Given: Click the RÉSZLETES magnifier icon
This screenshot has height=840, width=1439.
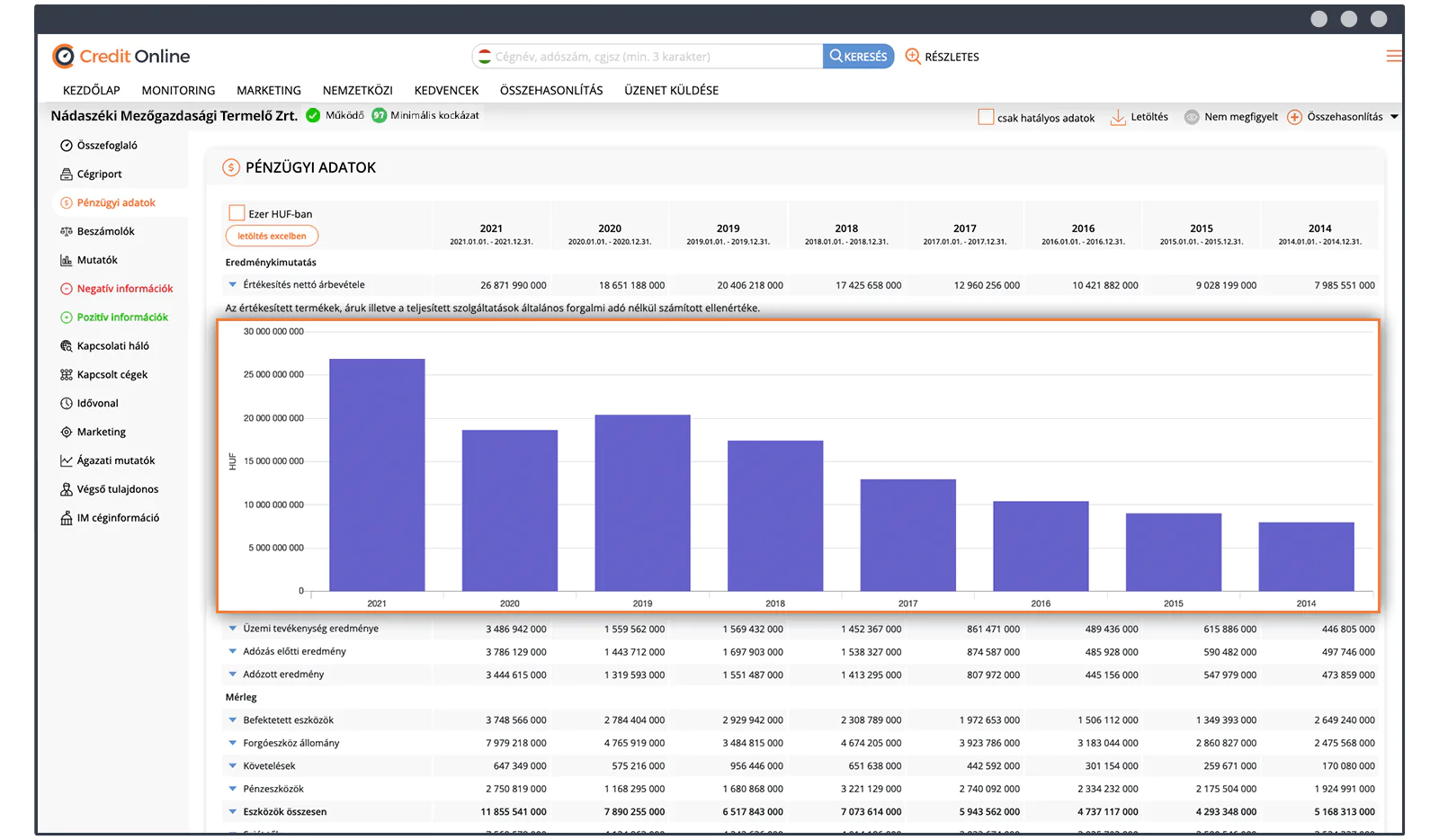Looking at the screenshot, I should (x=913, y=56).
